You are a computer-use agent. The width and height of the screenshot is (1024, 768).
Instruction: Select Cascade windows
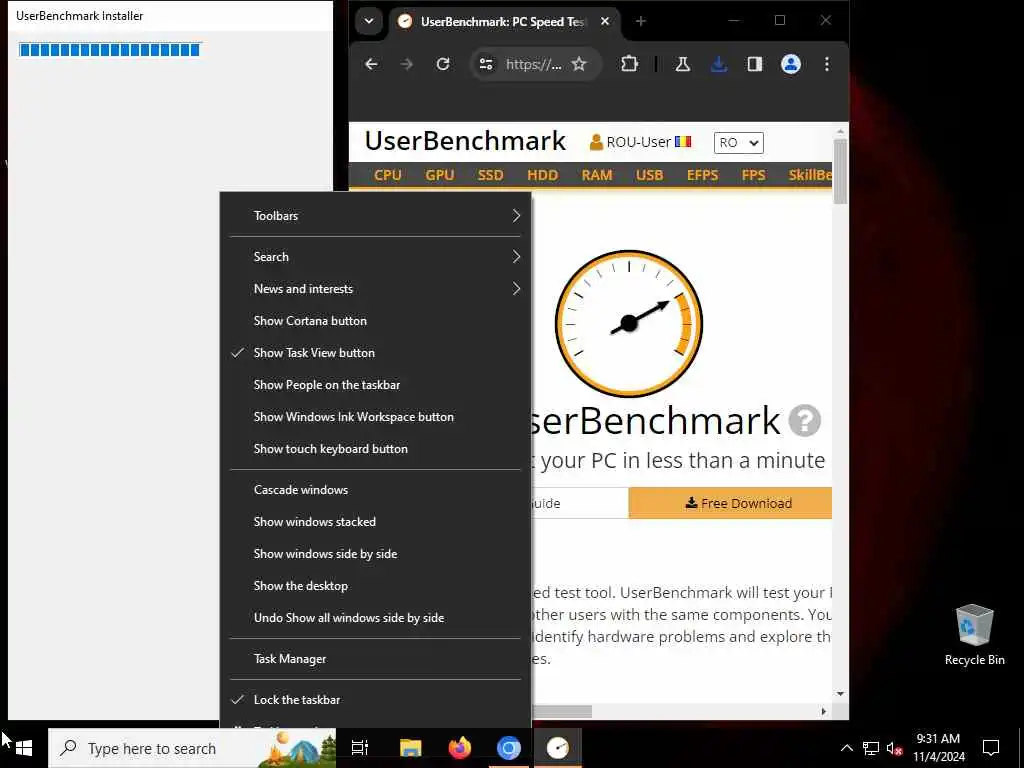(x=376, y=490)
